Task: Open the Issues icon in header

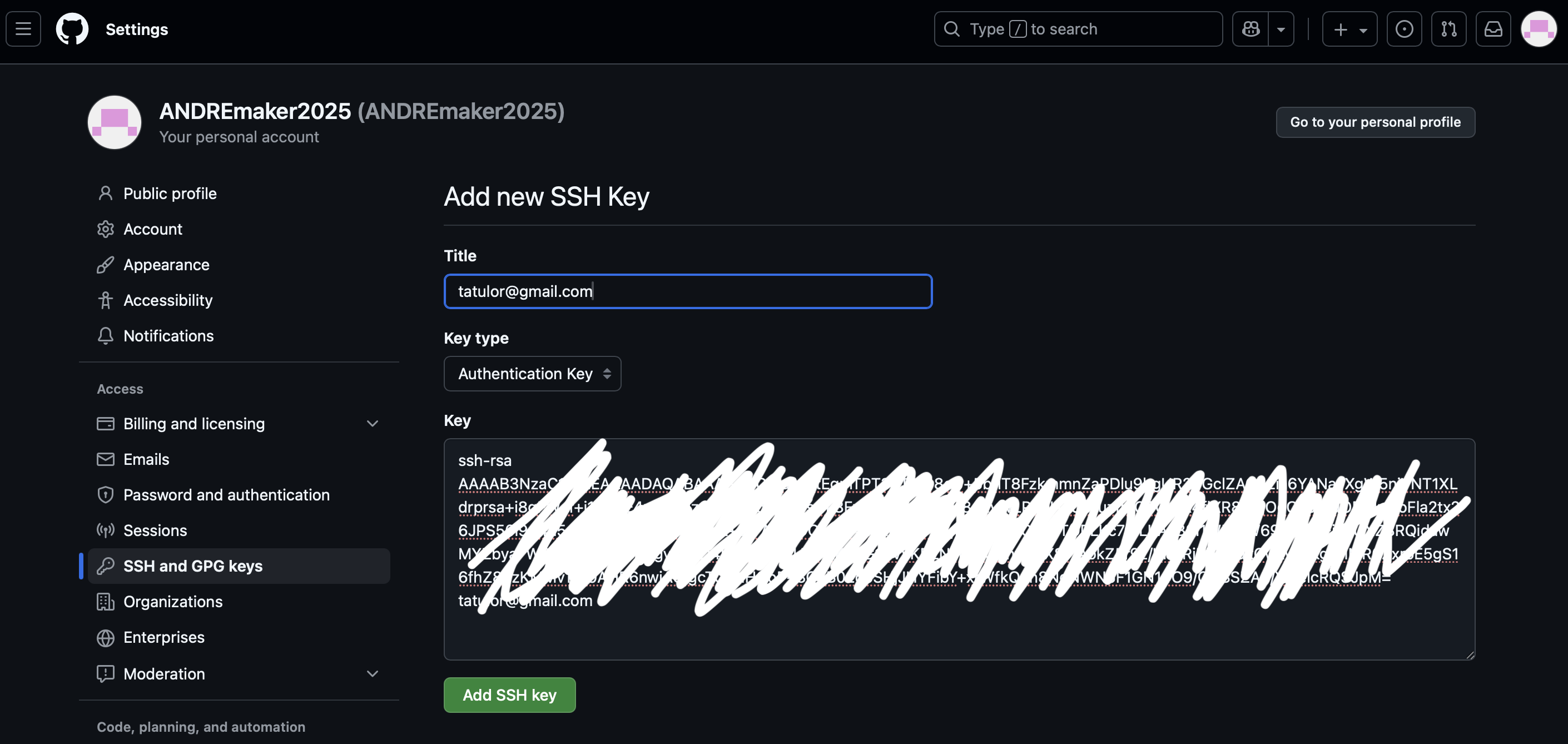Action: point(1403,28)
